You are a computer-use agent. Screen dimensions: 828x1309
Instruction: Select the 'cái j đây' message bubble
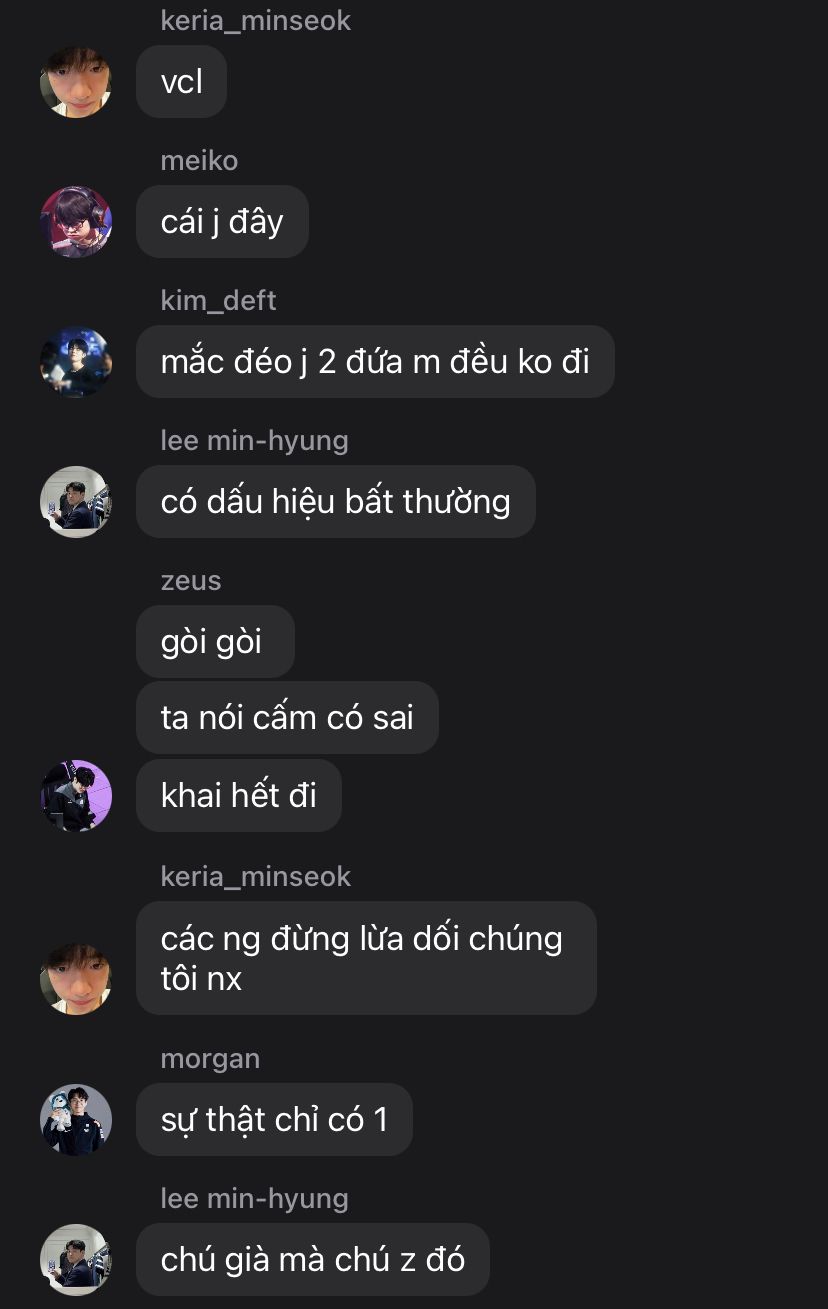coord(222,222)
